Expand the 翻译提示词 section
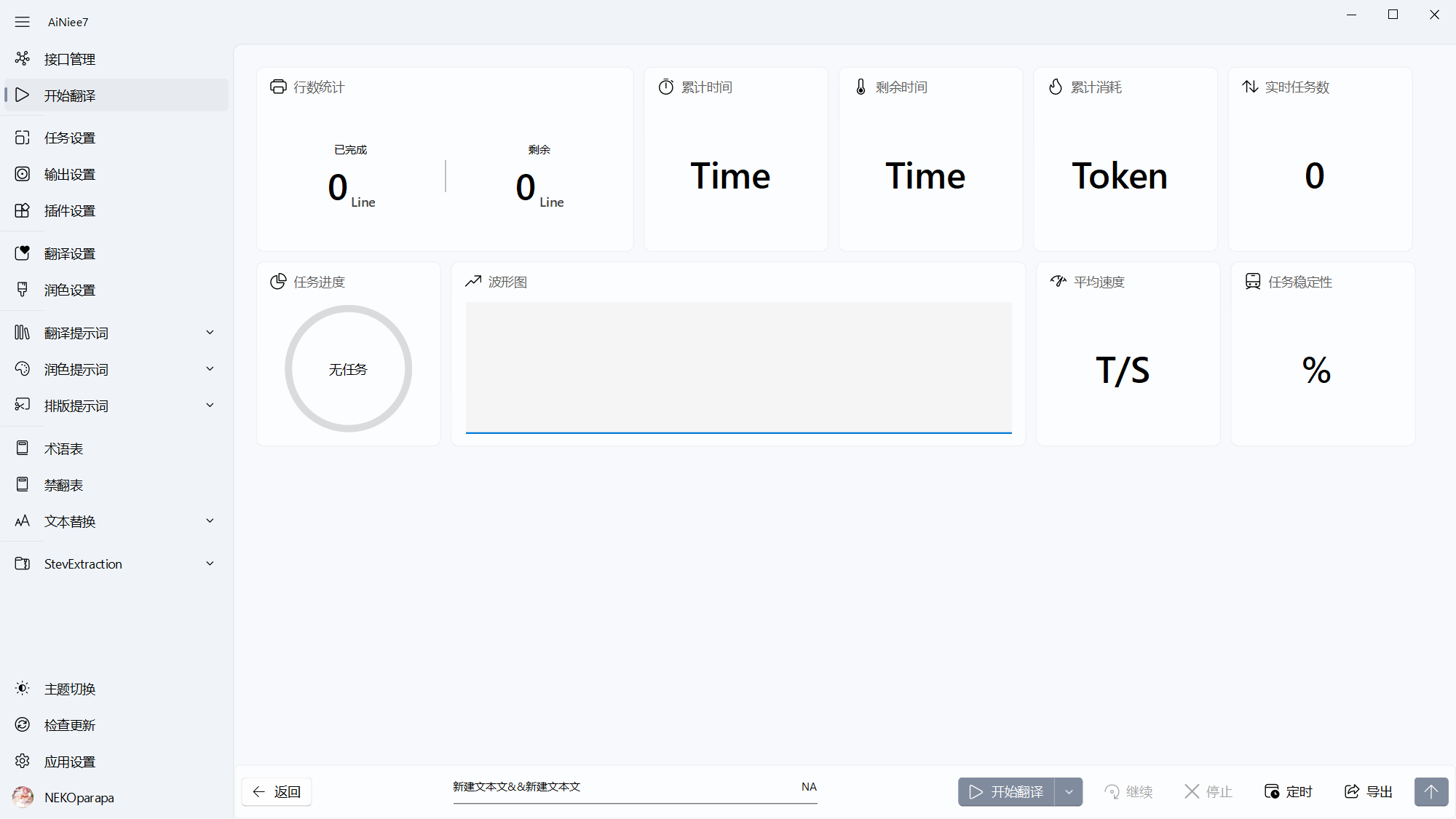 pyautogui.click(x=210, y=333)
